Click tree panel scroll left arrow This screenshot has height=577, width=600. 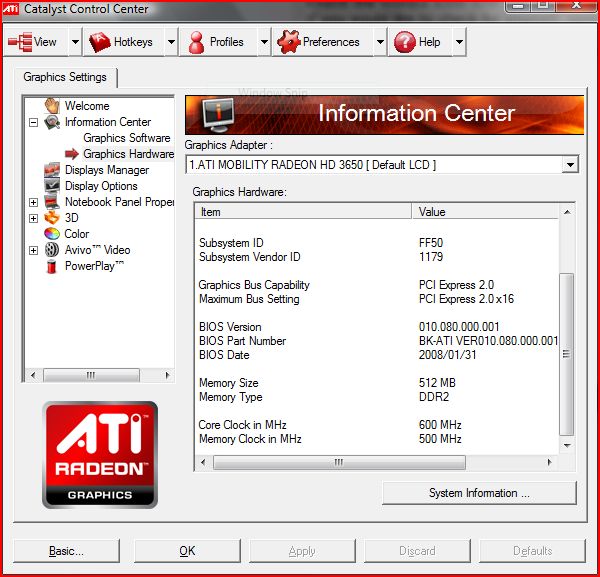point(33,375)
